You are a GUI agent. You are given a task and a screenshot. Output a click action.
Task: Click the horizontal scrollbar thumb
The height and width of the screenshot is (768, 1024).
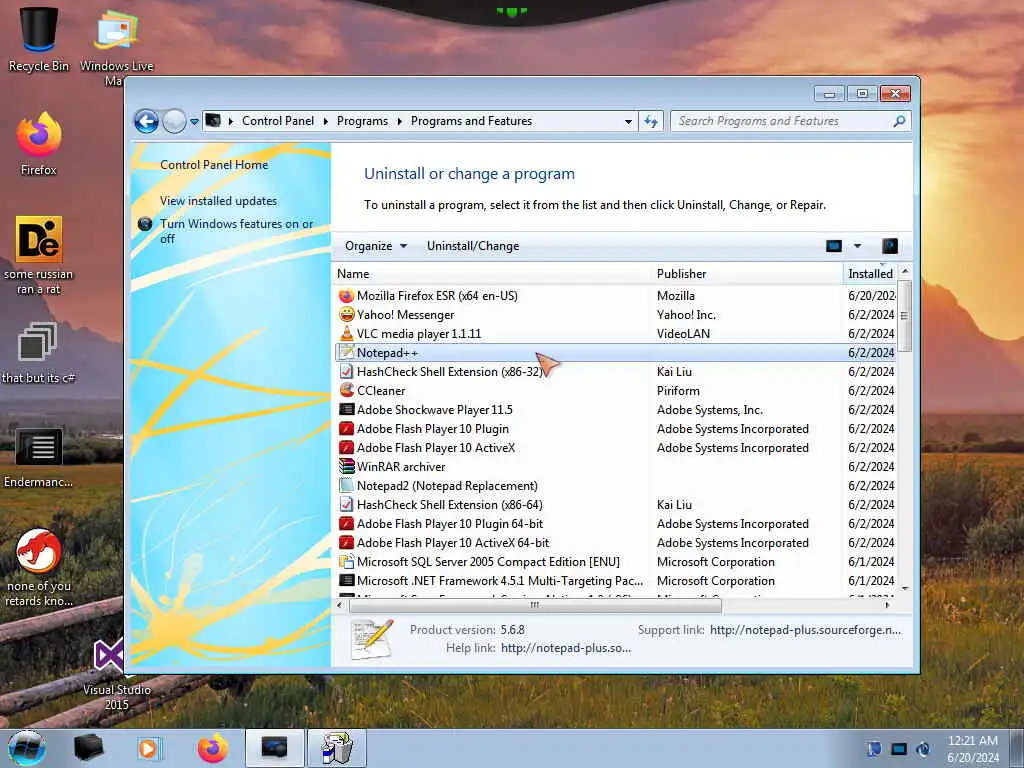536,605
